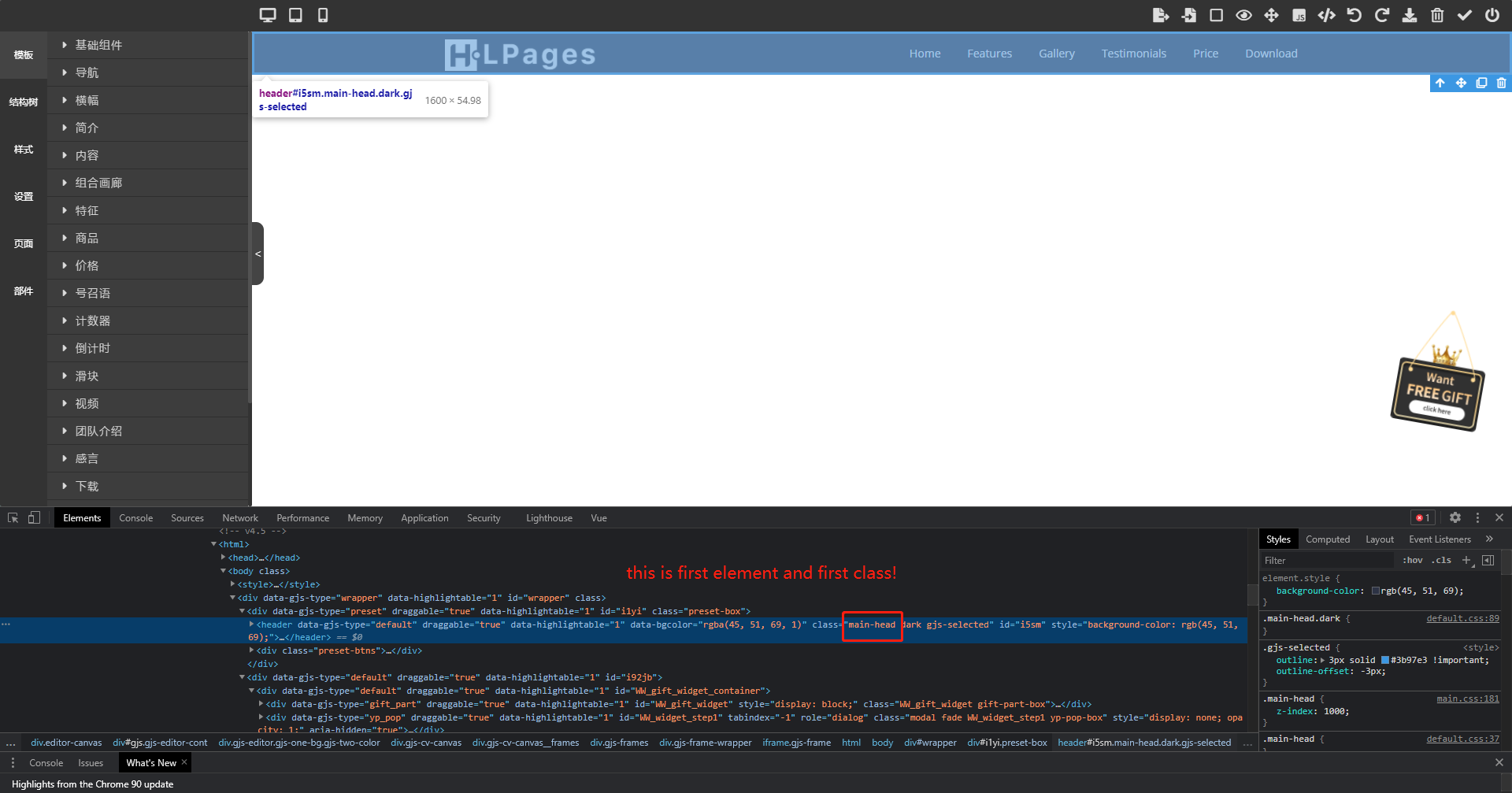Viewport: 1512px width, 793px height.
Task: Toggle .cls class editor in Styles
Action: 1442,560
